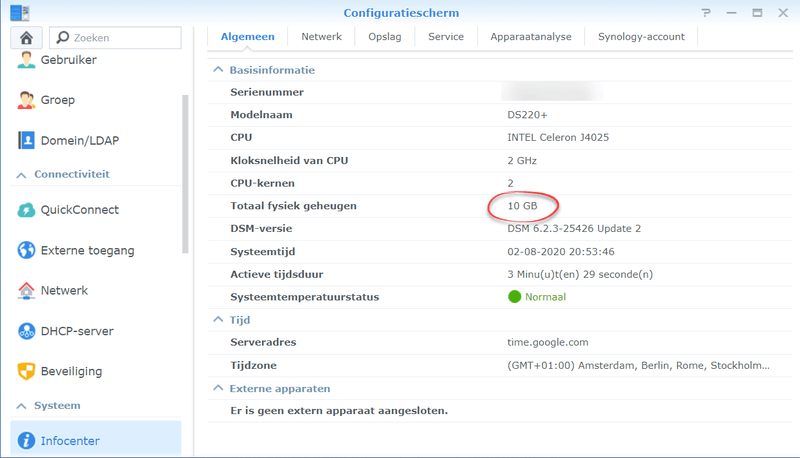
Task: Switch to the Algemeen tab
Action: [x=247, y=37]
